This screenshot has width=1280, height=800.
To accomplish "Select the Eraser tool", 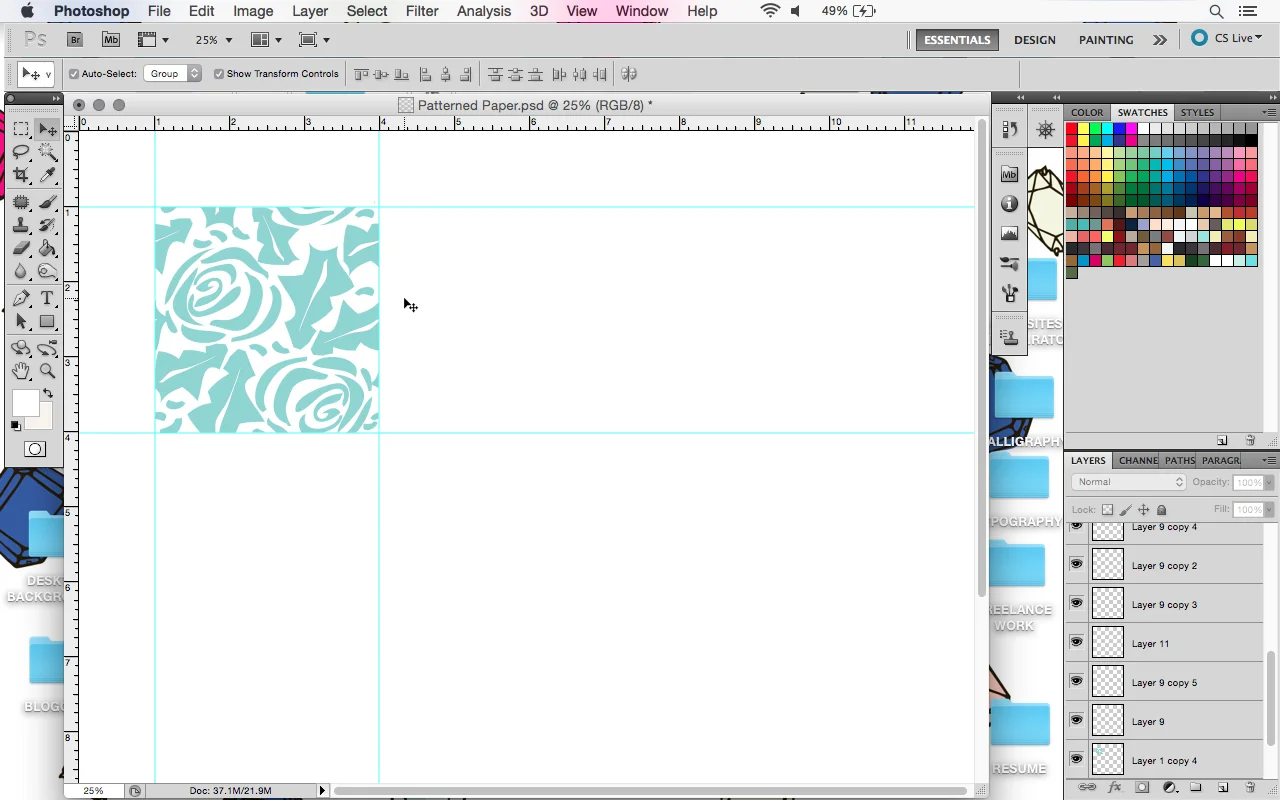I will [x=21, y=249].
